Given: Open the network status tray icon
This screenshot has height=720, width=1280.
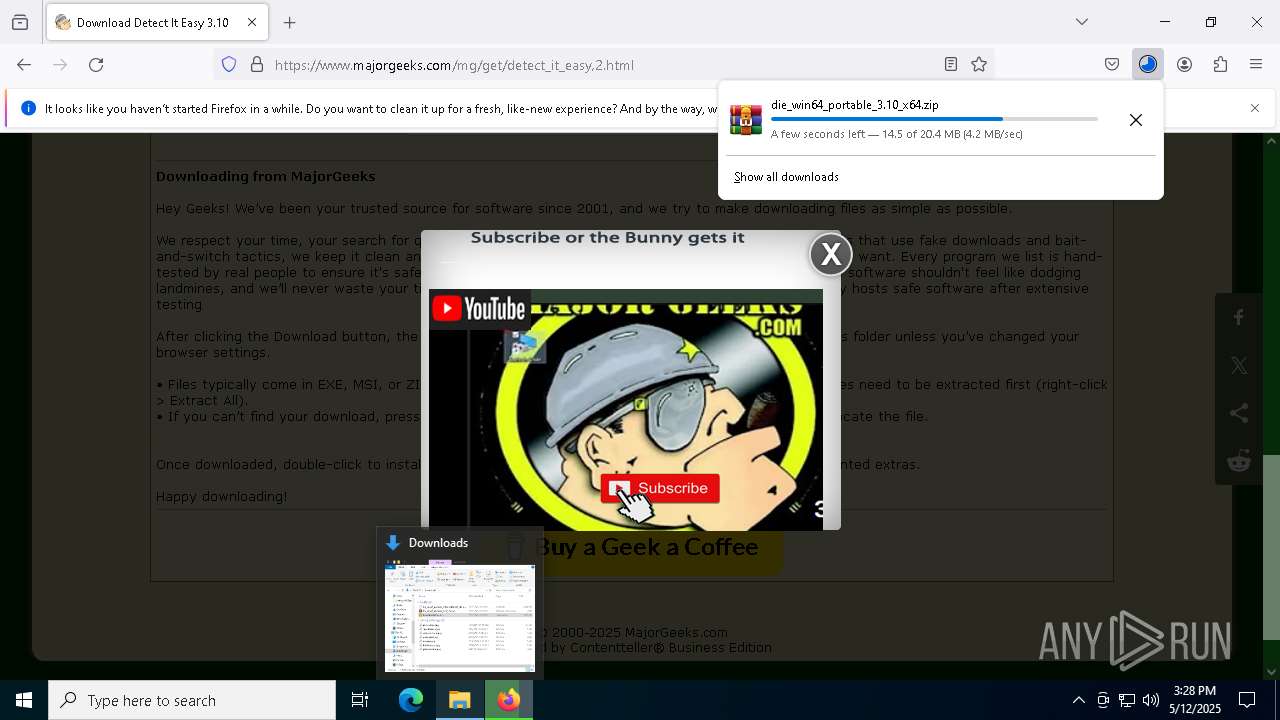Looking at the screenshot, I should 1127,700.
